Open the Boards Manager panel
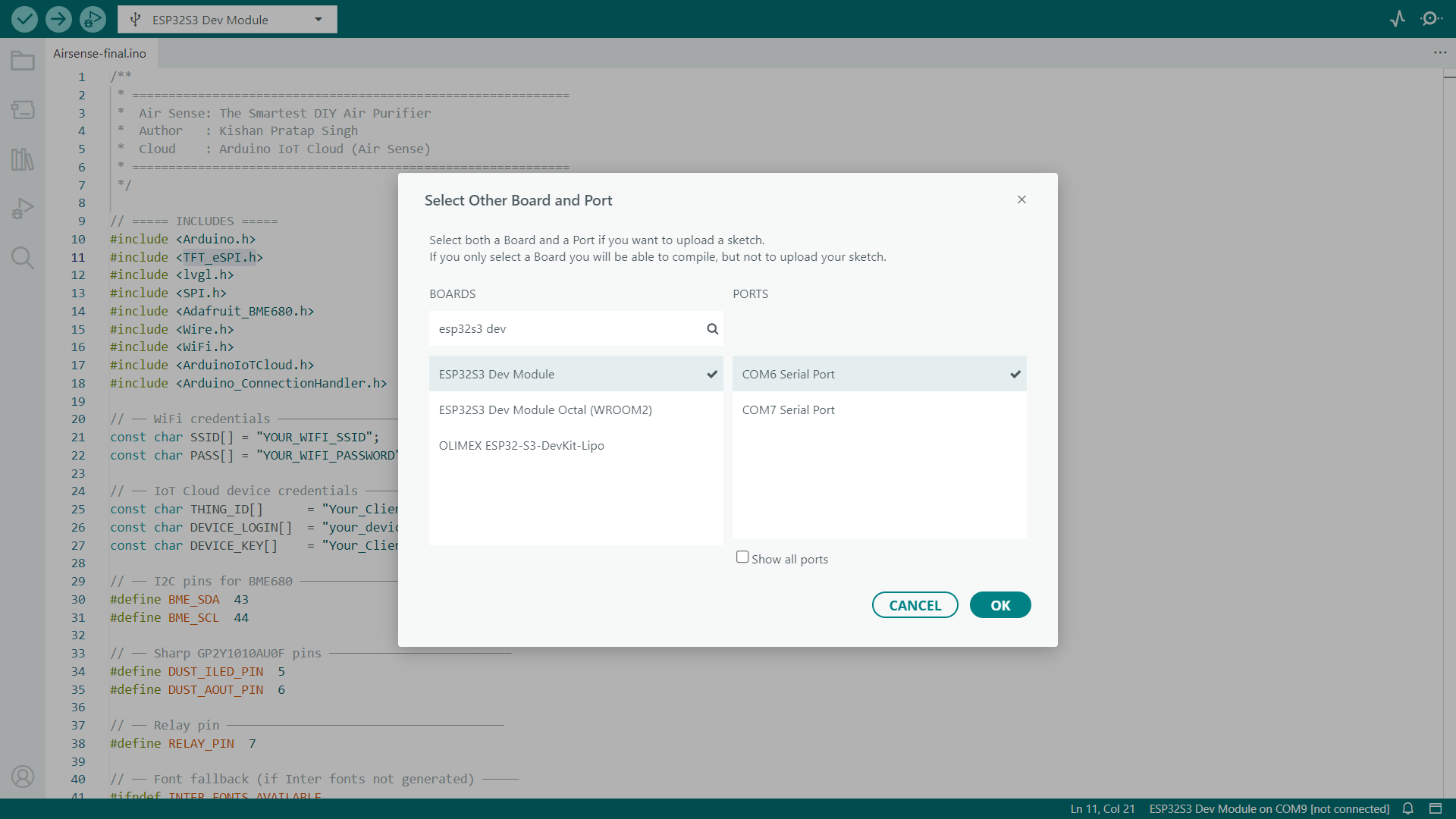The height and width of the screenshot is (819, 1456). (23, 110)
